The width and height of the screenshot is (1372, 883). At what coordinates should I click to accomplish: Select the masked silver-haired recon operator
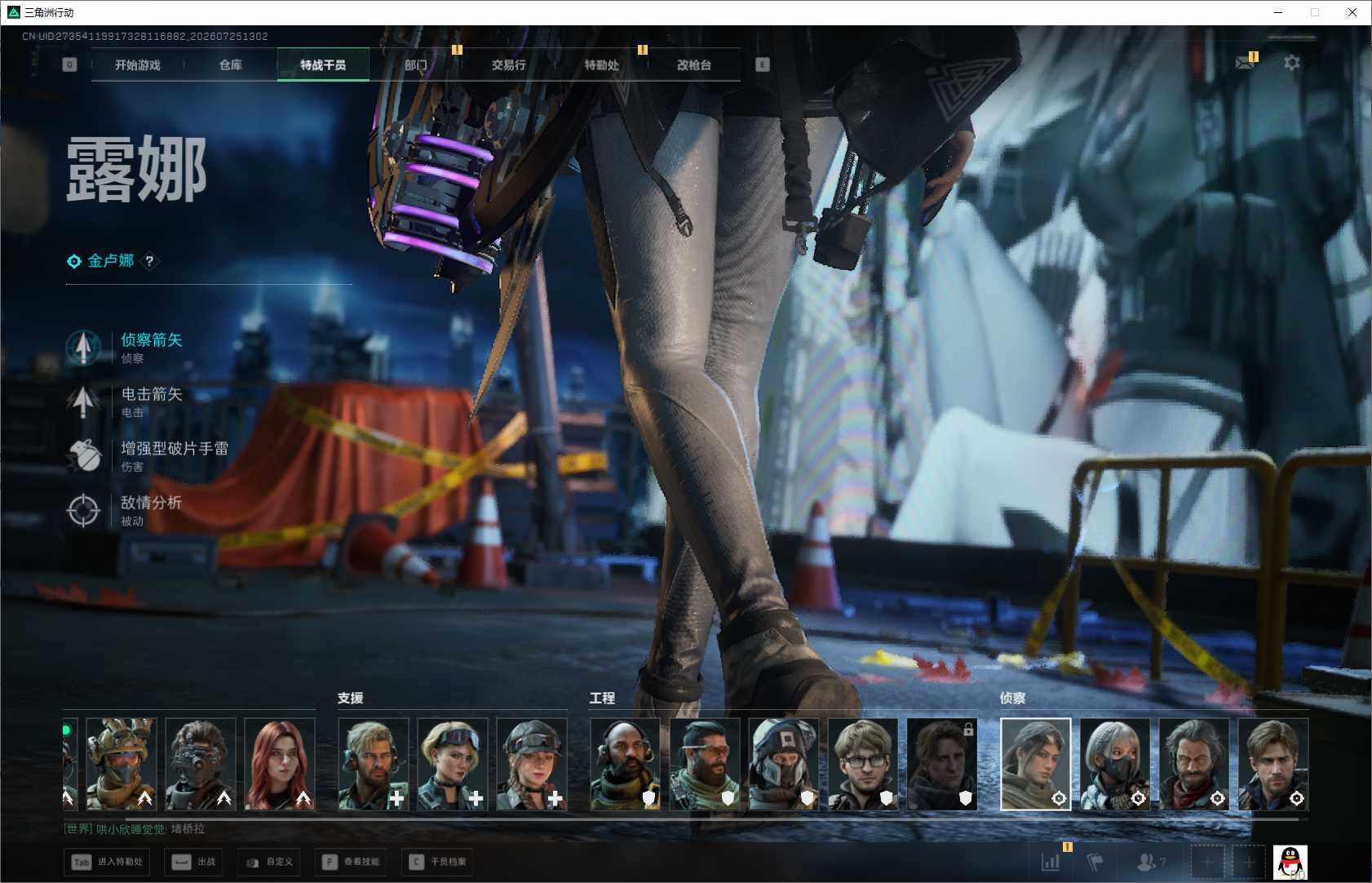(x=1115, y=765)
